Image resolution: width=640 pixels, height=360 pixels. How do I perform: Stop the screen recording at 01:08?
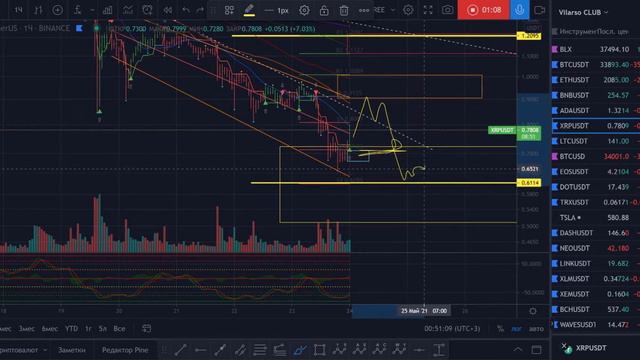pos(484,10)
